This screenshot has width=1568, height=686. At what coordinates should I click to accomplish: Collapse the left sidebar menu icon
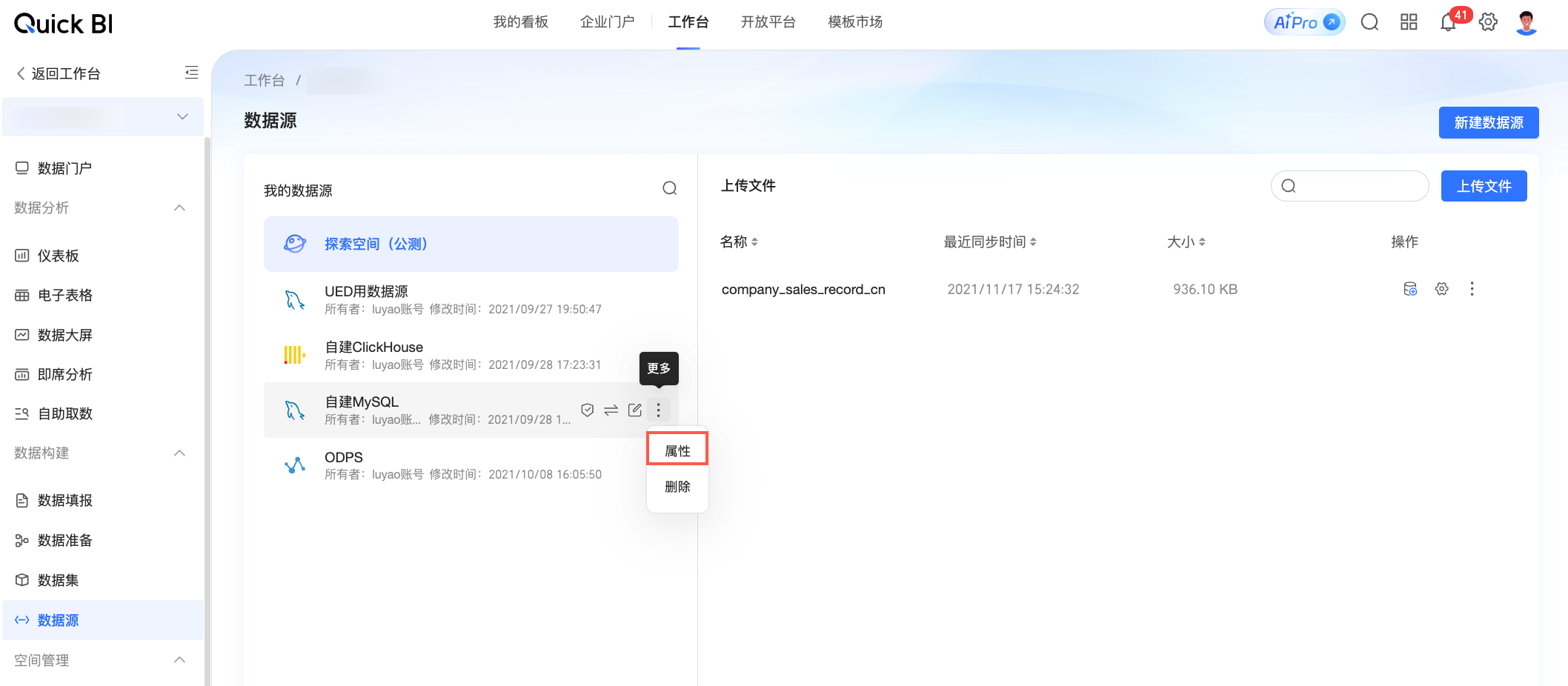pyautogui.click(x=191, y=73)
